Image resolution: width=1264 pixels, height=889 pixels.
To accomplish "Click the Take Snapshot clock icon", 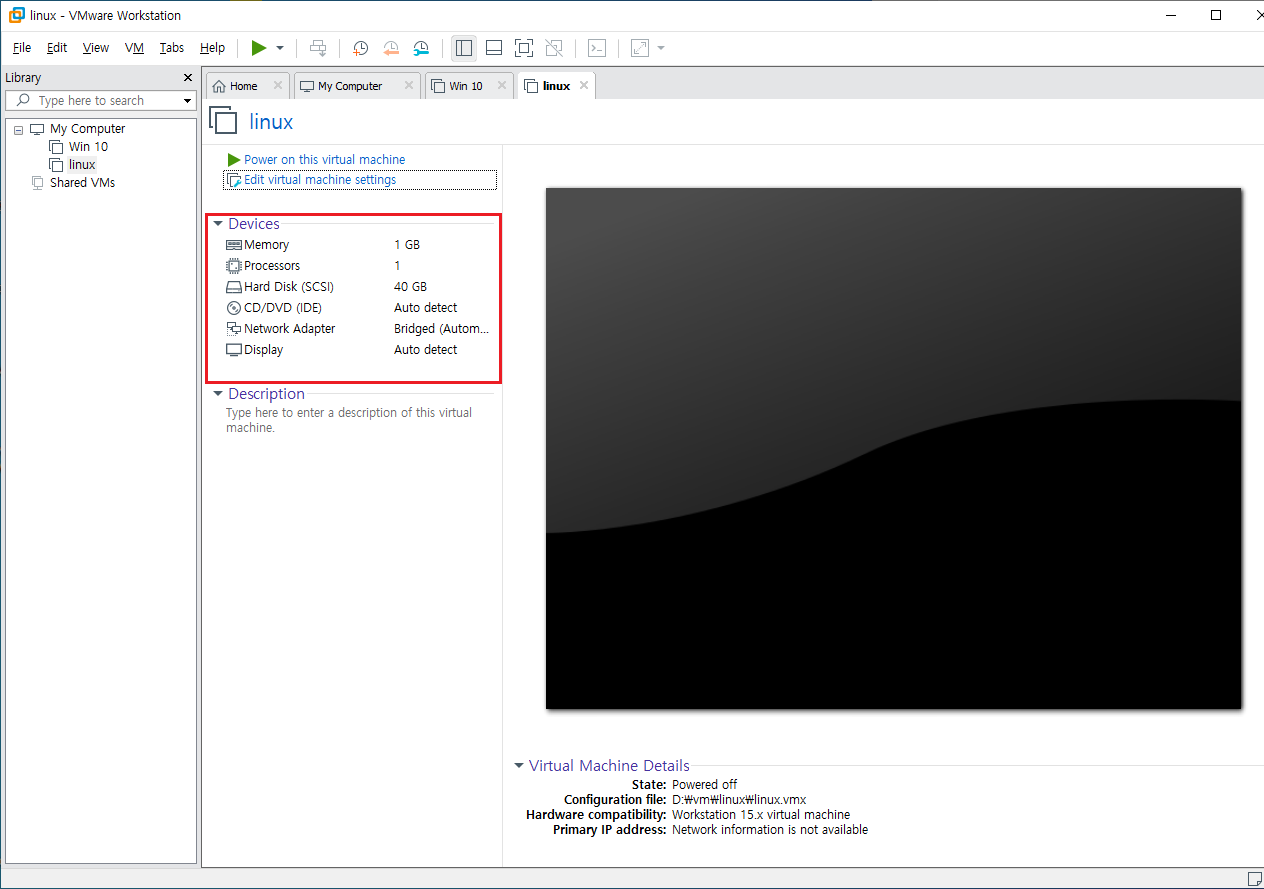I will [360, 48].
